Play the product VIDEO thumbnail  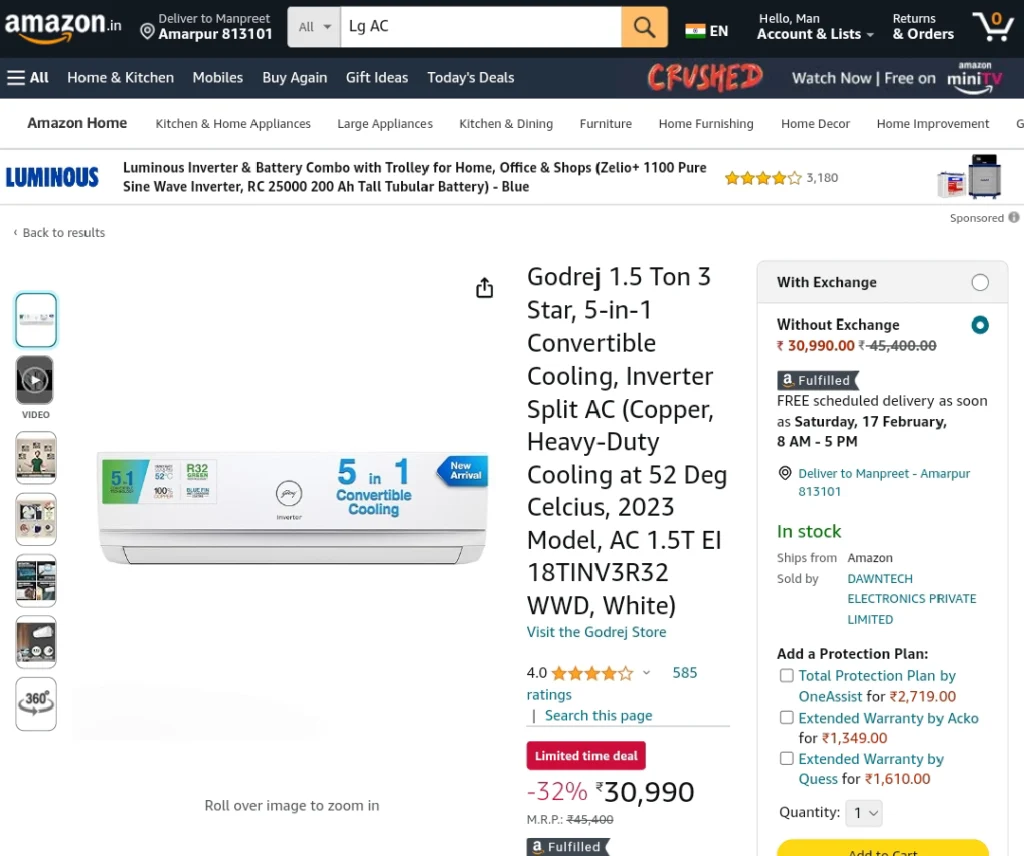tap(35, 380)
